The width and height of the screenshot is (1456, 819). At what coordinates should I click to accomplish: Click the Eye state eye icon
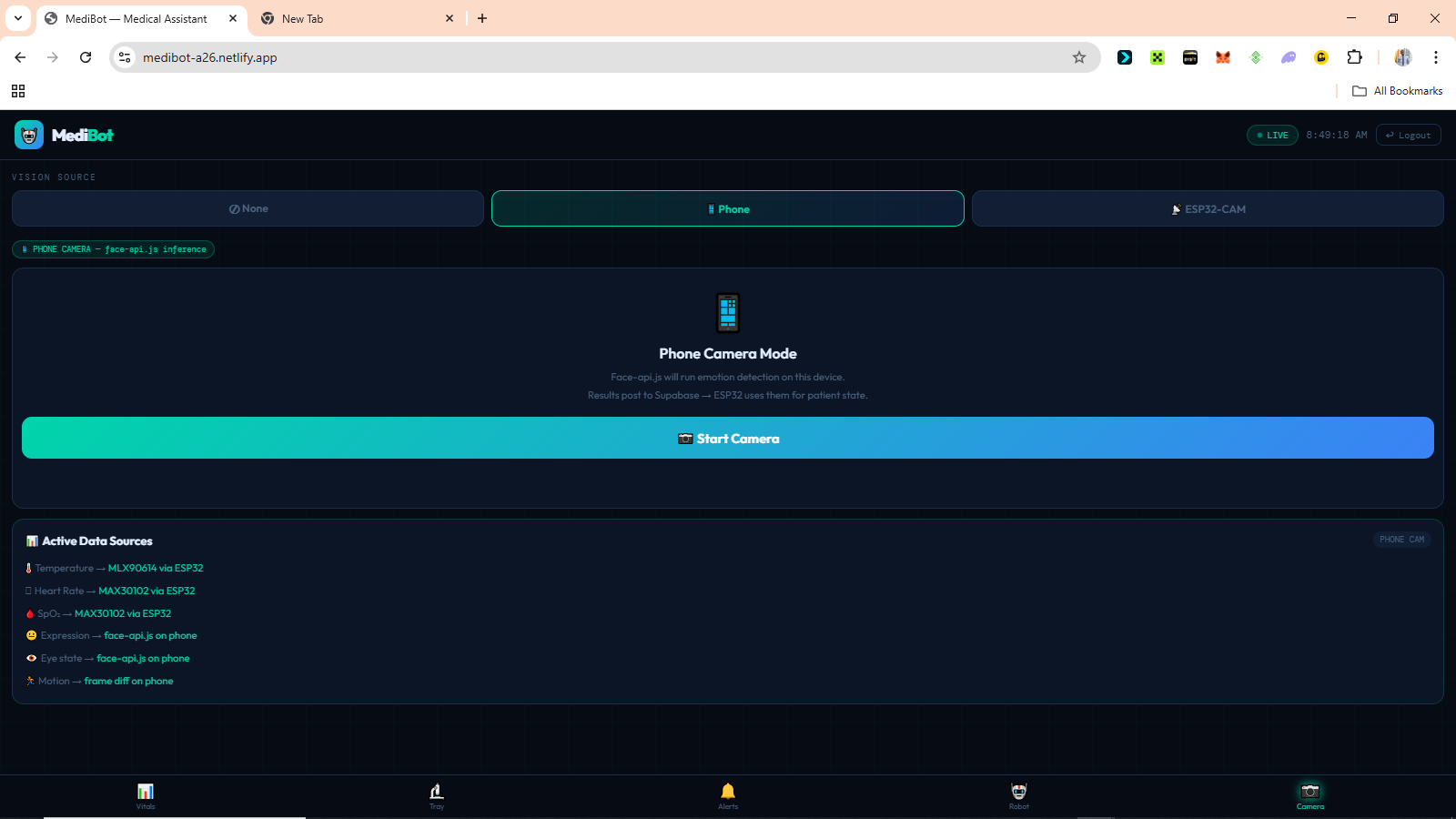coord(31,658)
